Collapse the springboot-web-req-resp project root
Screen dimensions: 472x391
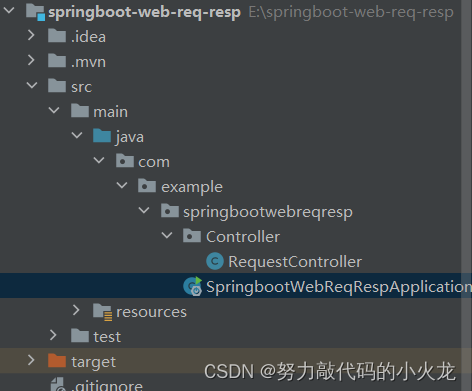pos(9,10)
